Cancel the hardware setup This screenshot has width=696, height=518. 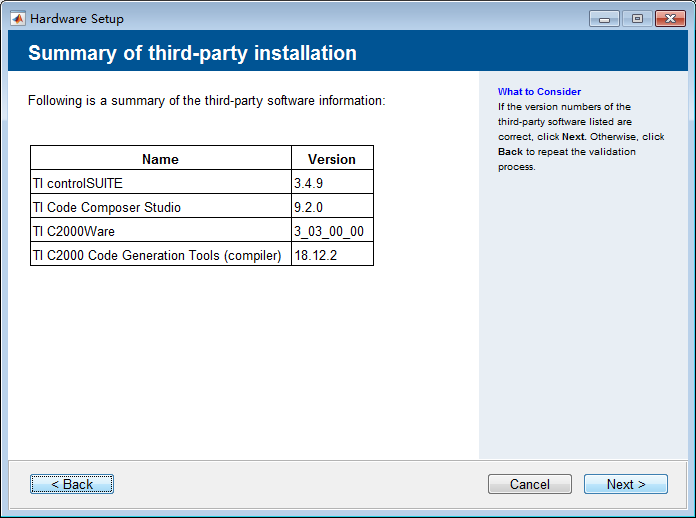[530, 484]
